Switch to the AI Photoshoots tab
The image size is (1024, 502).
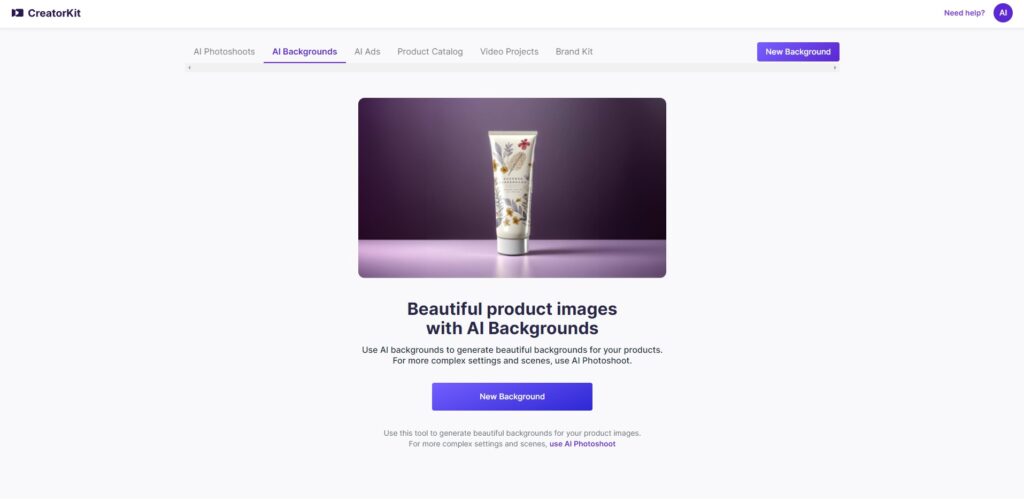[224, 52]
